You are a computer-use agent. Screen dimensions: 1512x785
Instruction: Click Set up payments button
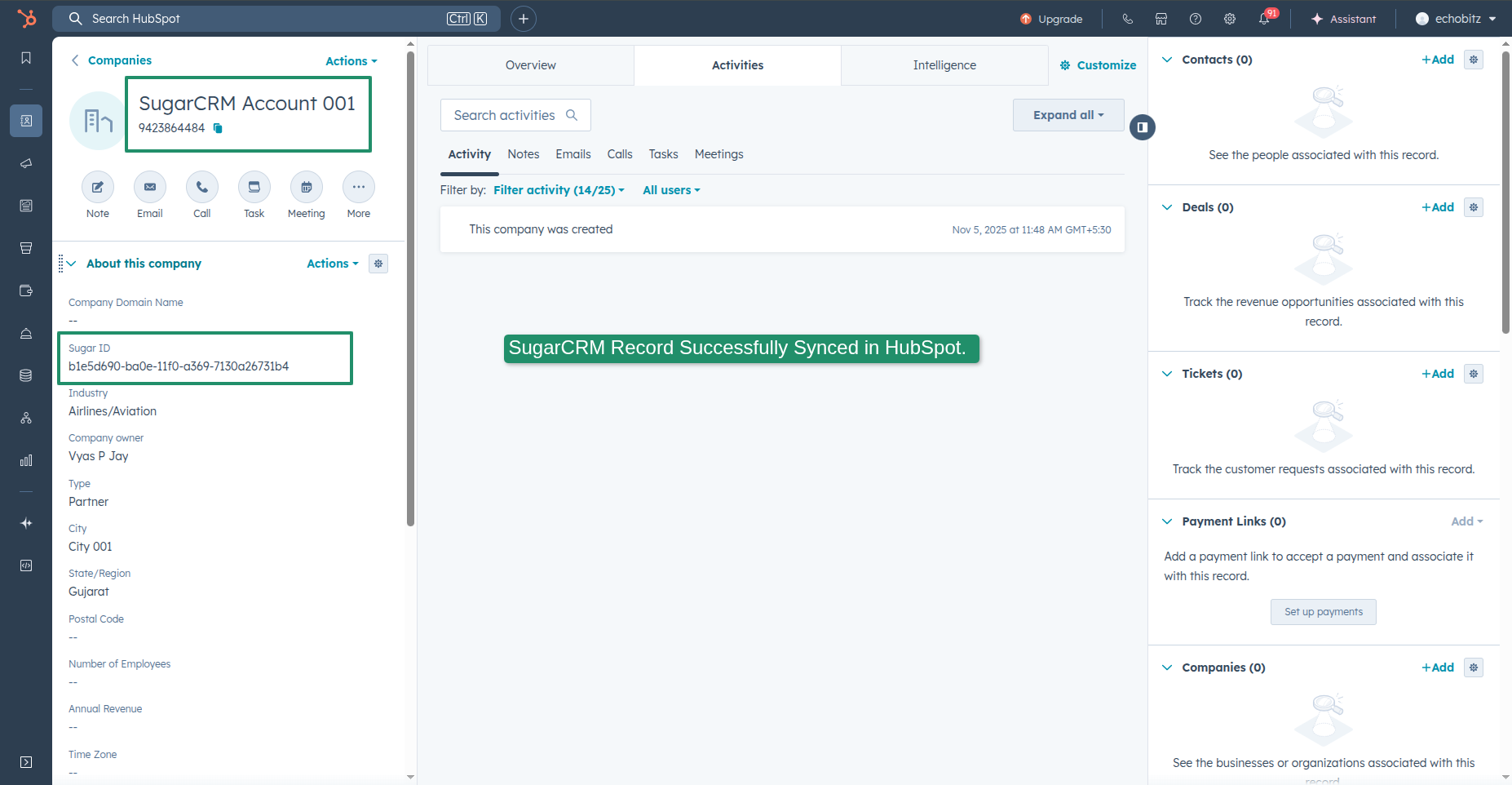[x=1323, y=611]
